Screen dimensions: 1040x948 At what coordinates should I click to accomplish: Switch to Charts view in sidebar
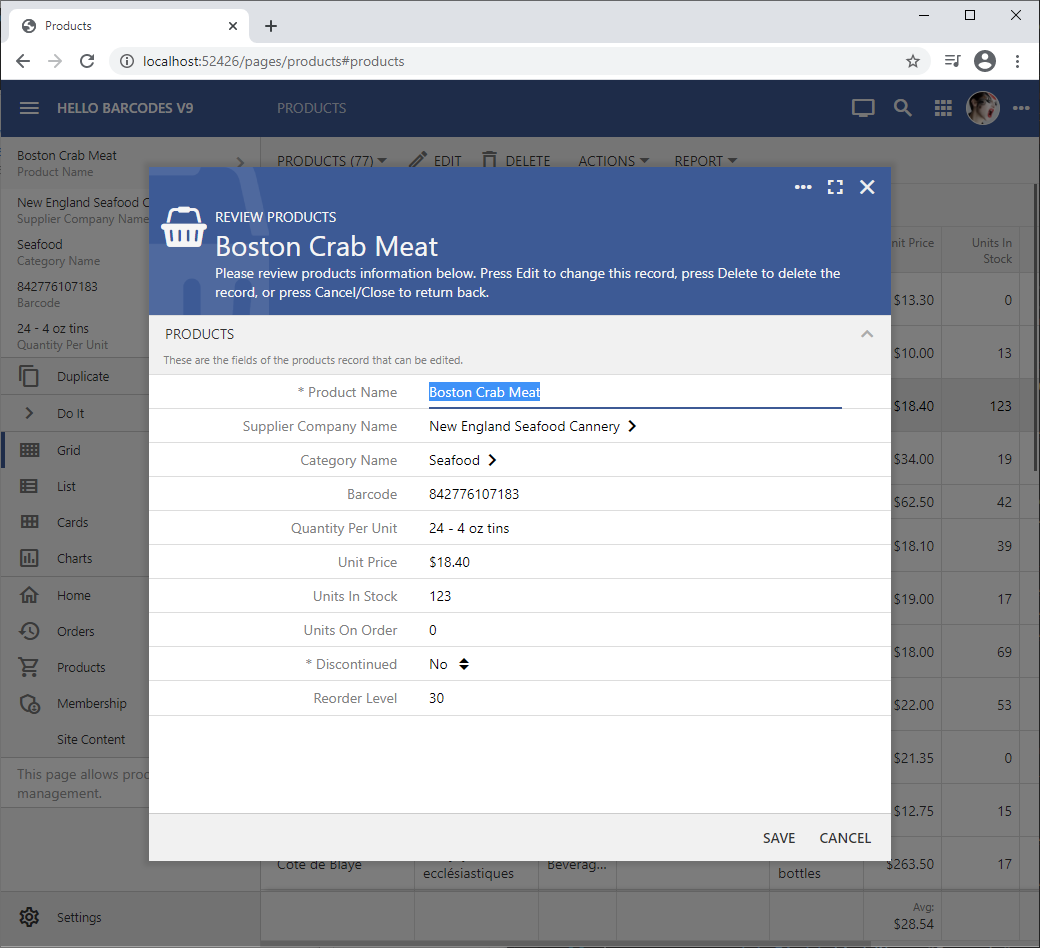click(x=74, y=558)
